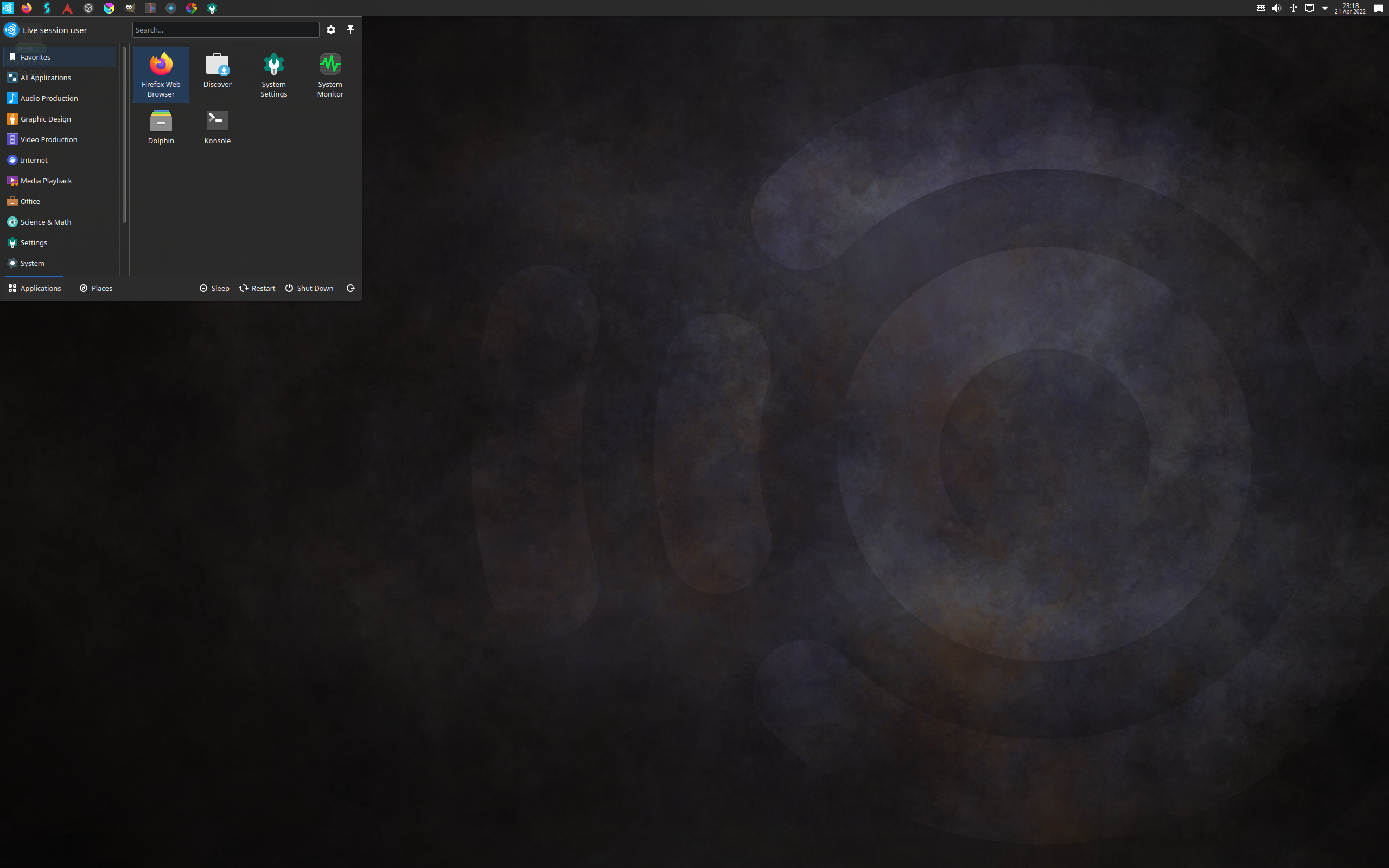1389x868 pixels.
Task: Click the keyboard tray indicator
Action: point(1260,8)
